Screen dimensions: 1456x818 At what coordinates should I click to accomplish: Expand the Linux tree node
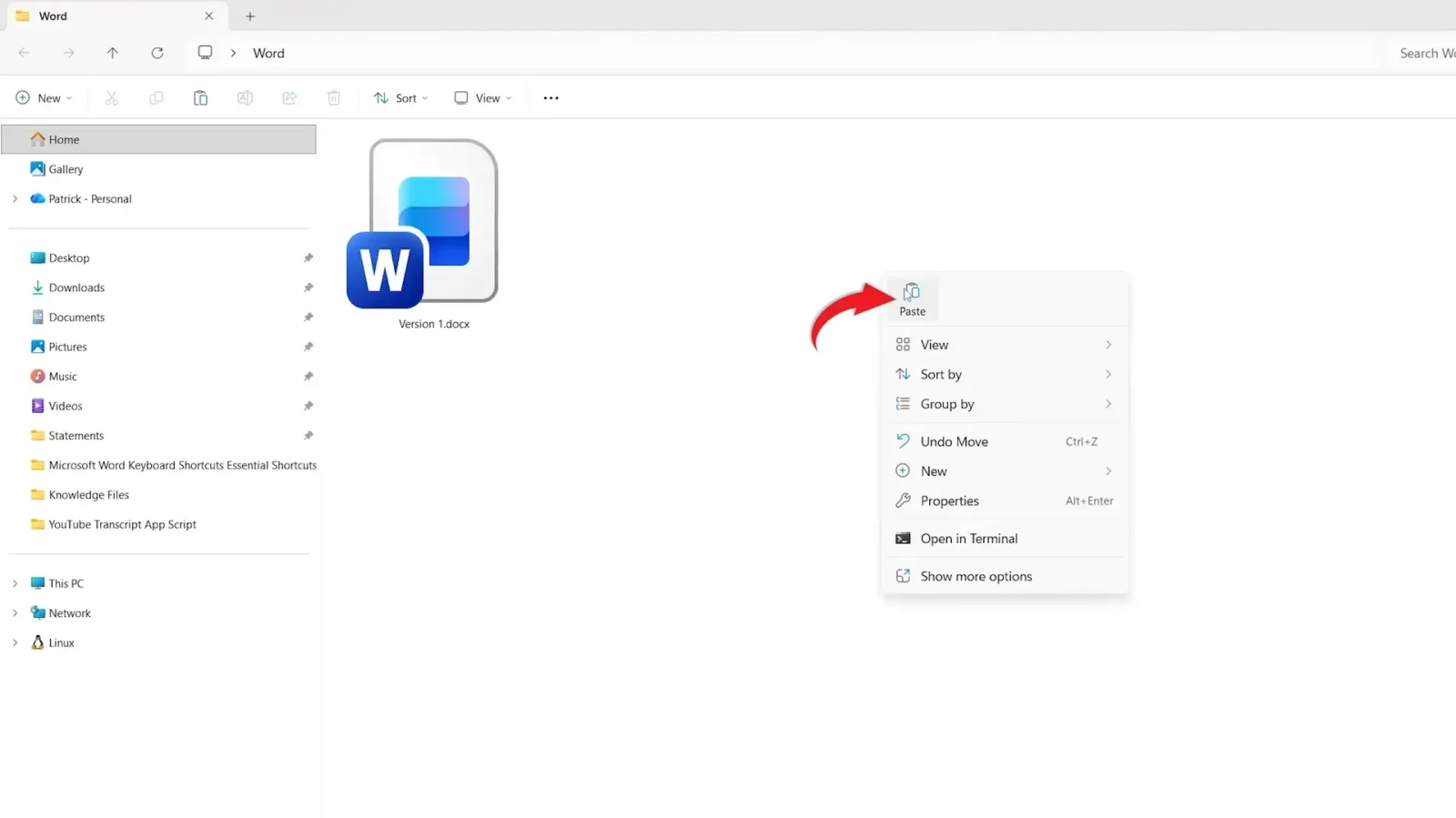coord(15,642)
